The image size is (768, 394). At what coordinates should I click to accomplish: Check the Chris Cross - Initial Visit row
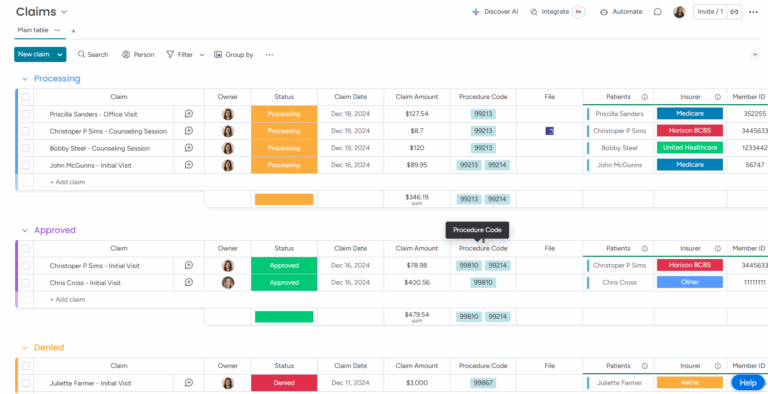[x=25, y=283]
